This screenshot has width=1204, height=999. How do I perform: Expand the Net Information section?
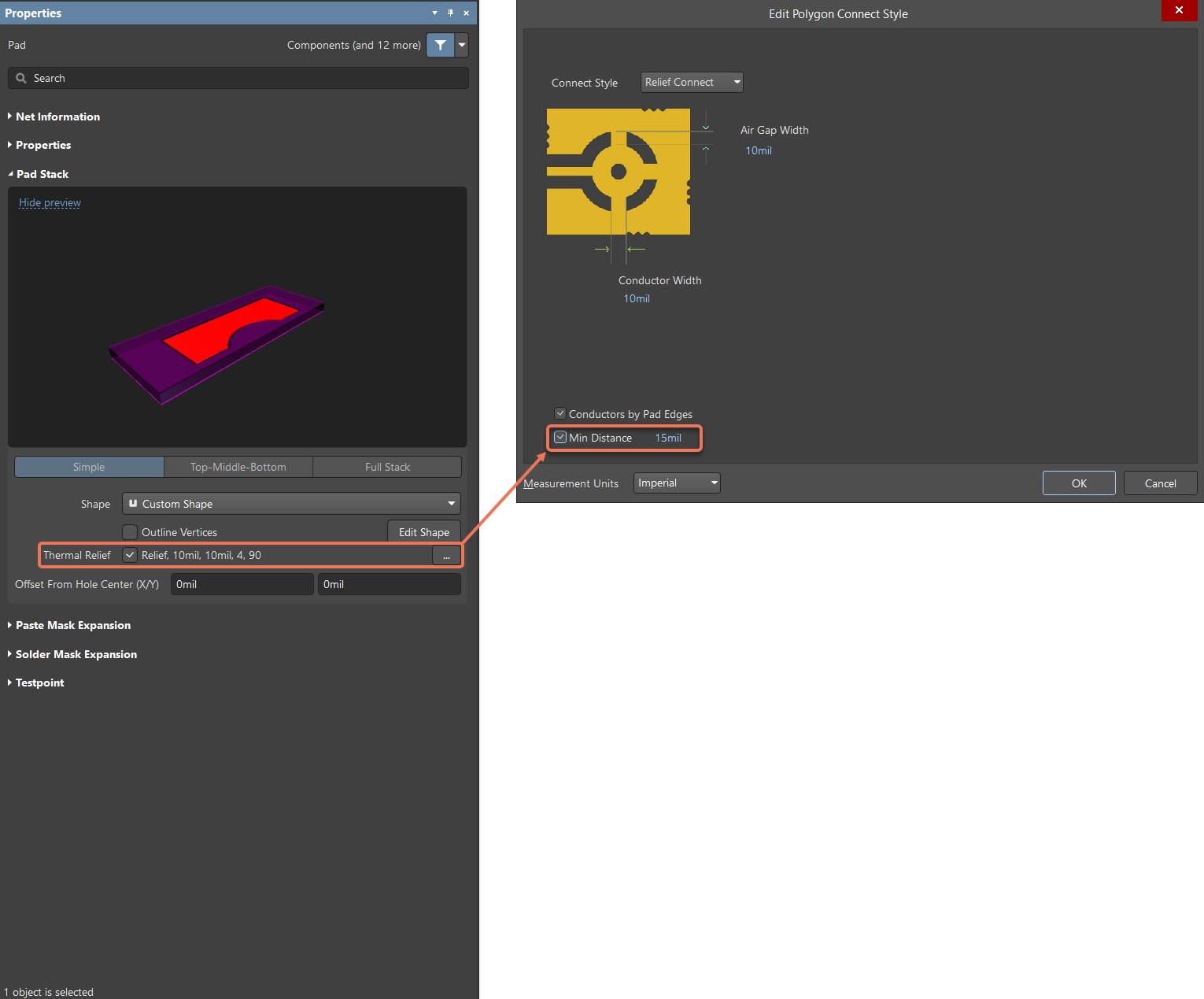pyautogui.click(x=57, y=117)
